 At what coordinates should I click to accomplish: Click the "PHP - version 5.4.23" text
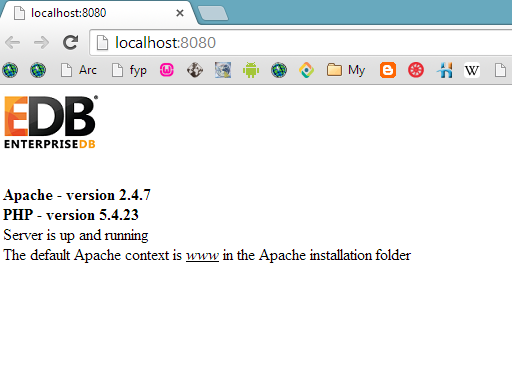[x=71, y=215]
